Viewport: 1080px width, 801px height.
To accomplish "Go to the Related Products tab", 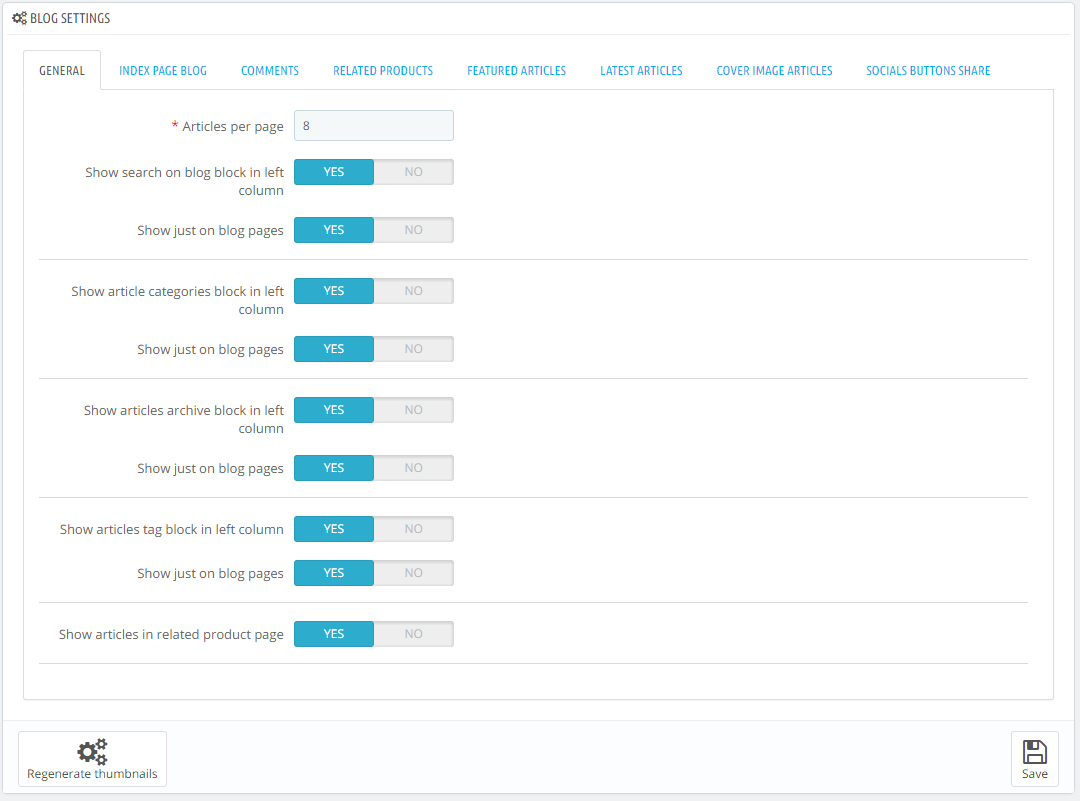I will [383, 70].
